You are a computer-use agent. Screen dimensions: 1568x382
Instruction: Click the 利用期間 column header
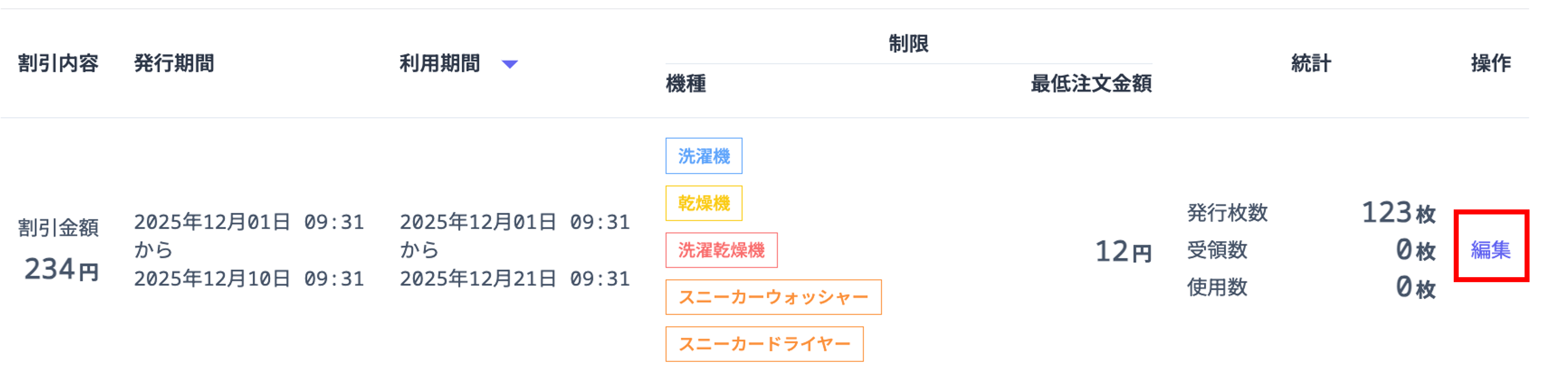[439, 63]
